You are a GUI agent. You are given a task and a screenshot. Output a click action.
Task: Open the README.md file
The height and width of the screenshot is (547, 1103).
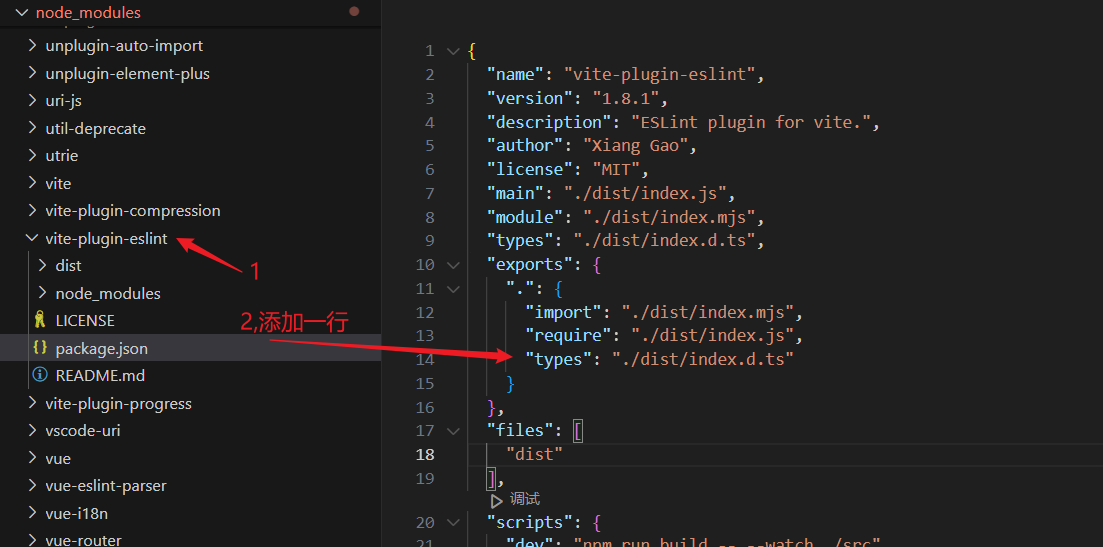(x=100, y=375)
